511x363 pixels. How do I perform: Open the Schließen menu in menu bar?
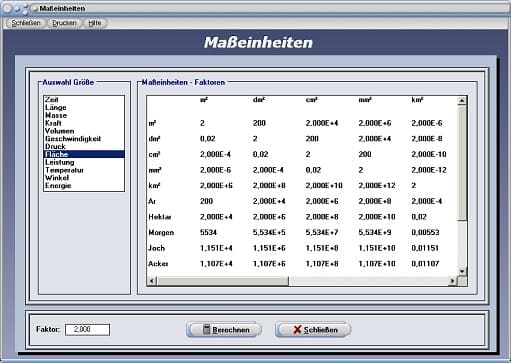(x=26, y=23)
